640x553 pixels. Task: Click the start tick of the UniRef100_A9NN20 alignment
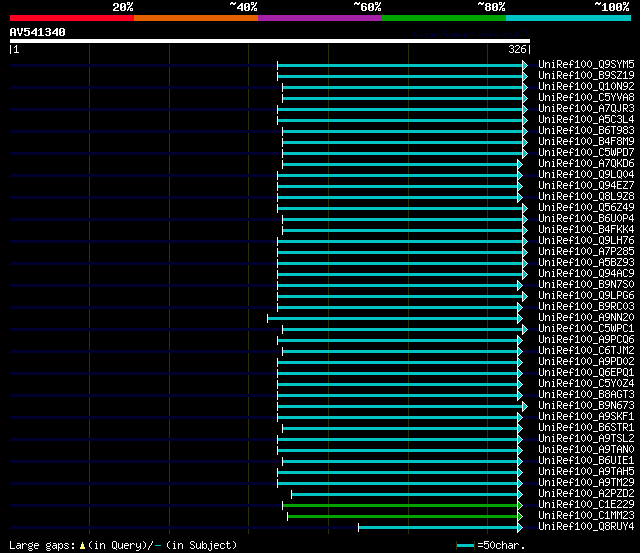pos(267,318)
